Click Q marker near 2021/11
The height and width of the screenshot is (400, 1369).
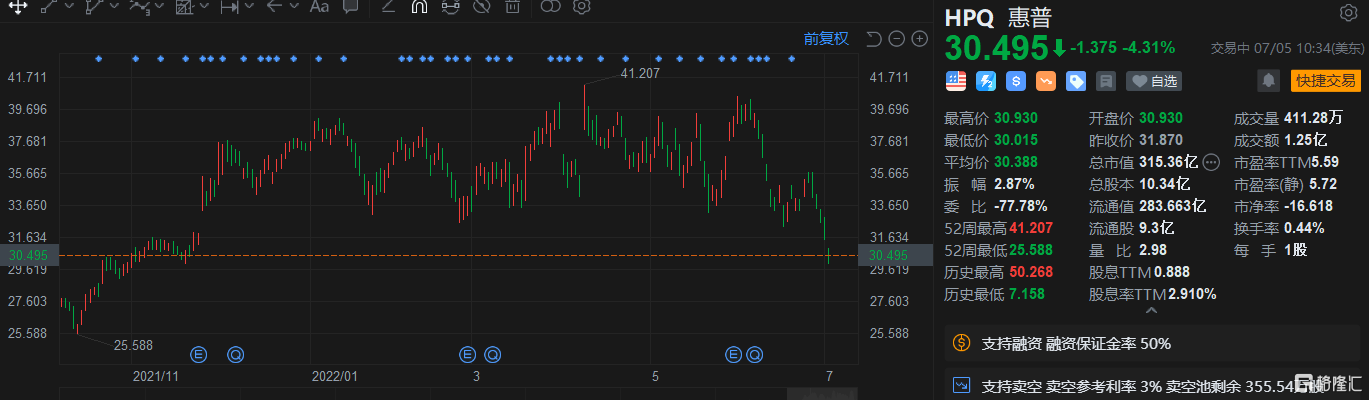point(235,353)
